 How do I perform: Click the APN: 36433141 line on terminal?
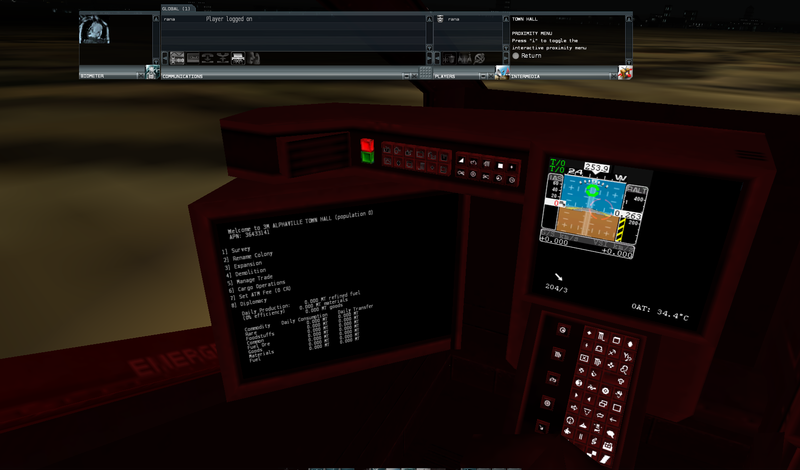point(249,235)
